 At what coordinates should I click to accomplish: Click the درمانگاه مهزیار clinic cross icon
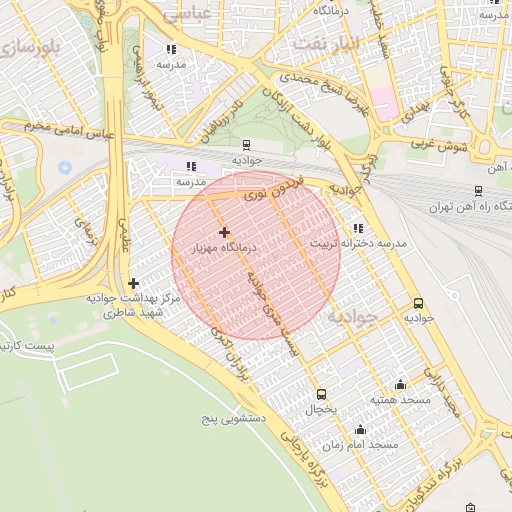tap(224, 232)
